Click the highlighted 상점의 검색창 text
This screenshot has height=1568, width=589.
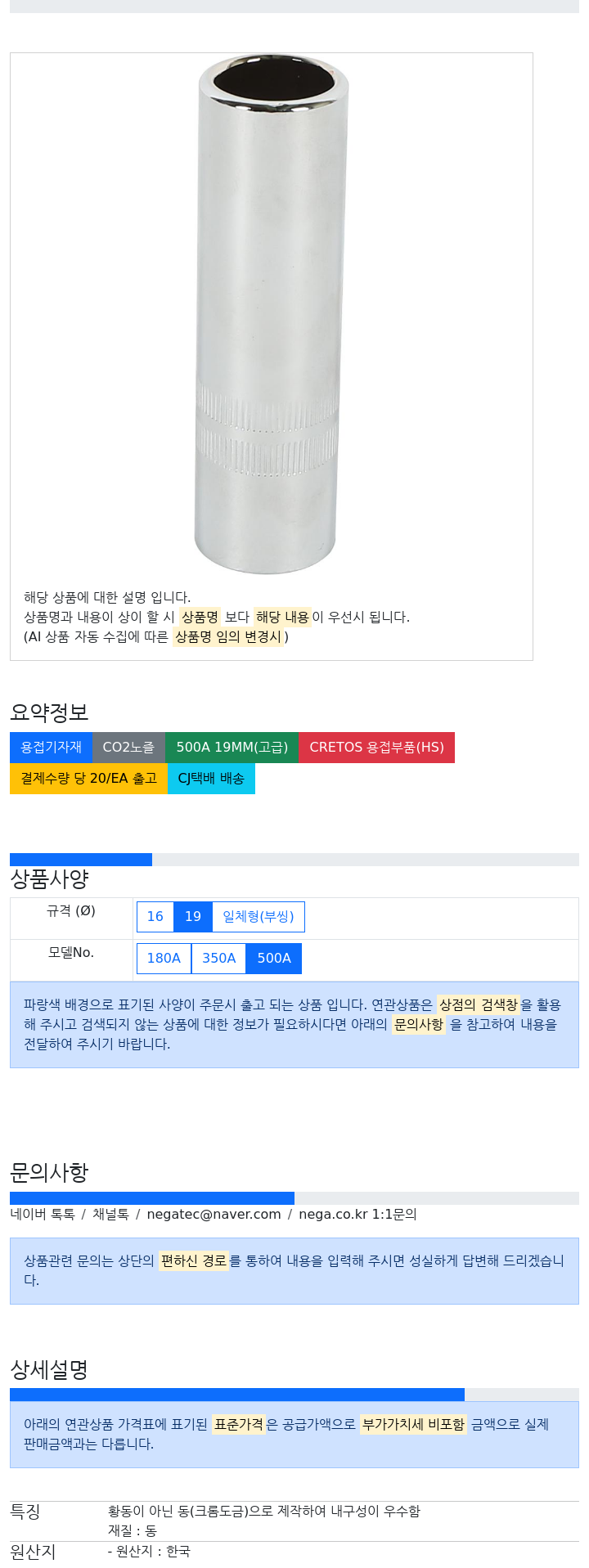click(479, 1004)
